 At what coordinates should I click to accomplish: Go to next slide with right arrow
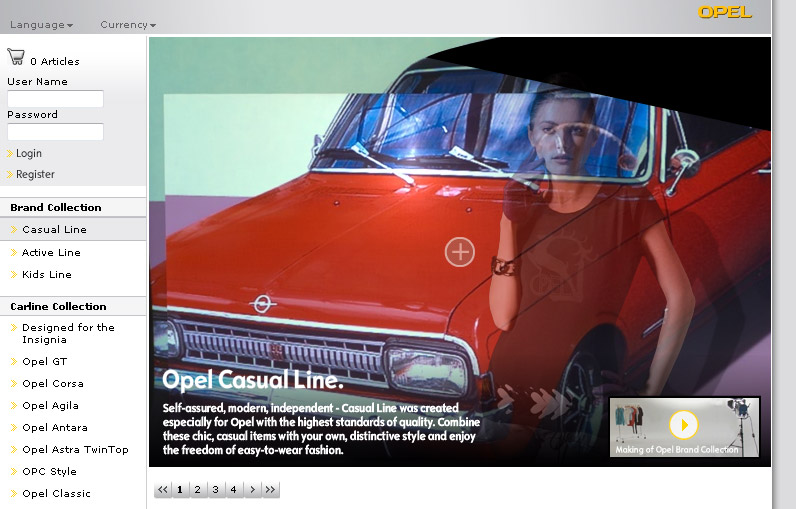252,489
